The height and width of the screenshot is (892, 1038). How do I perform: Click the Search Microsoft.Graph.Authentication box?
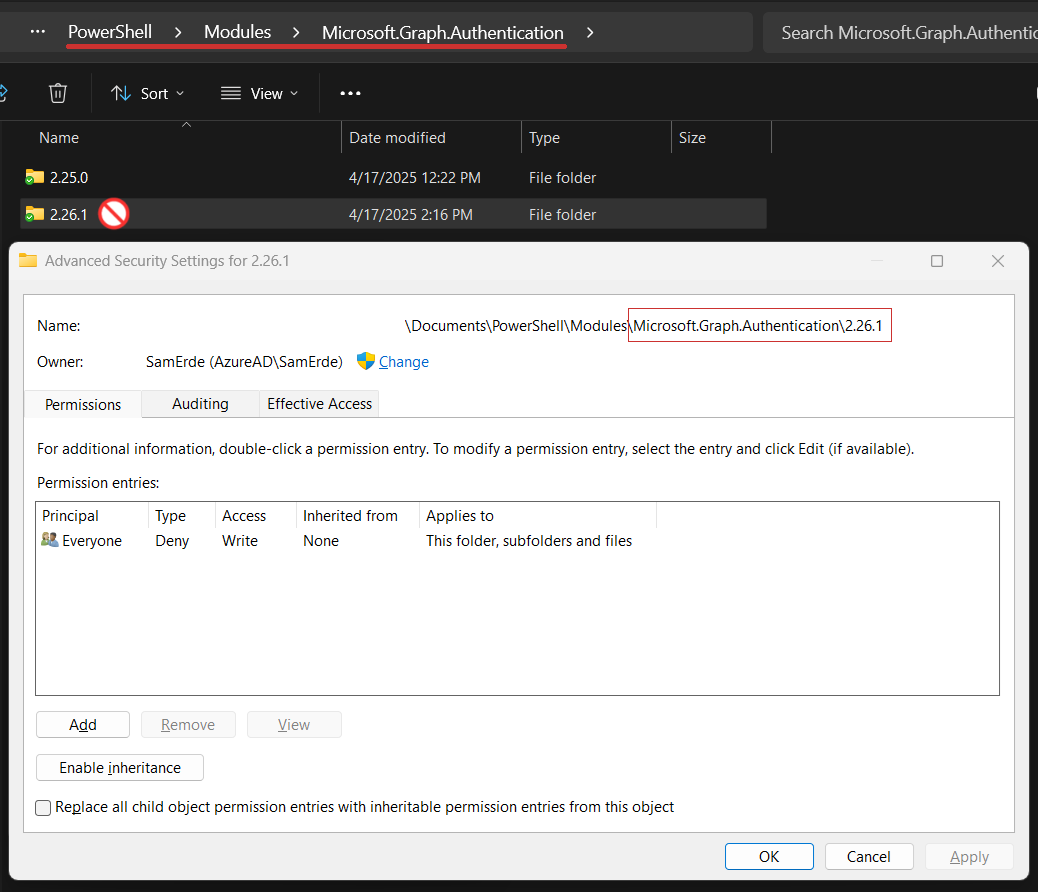point(900,32)
